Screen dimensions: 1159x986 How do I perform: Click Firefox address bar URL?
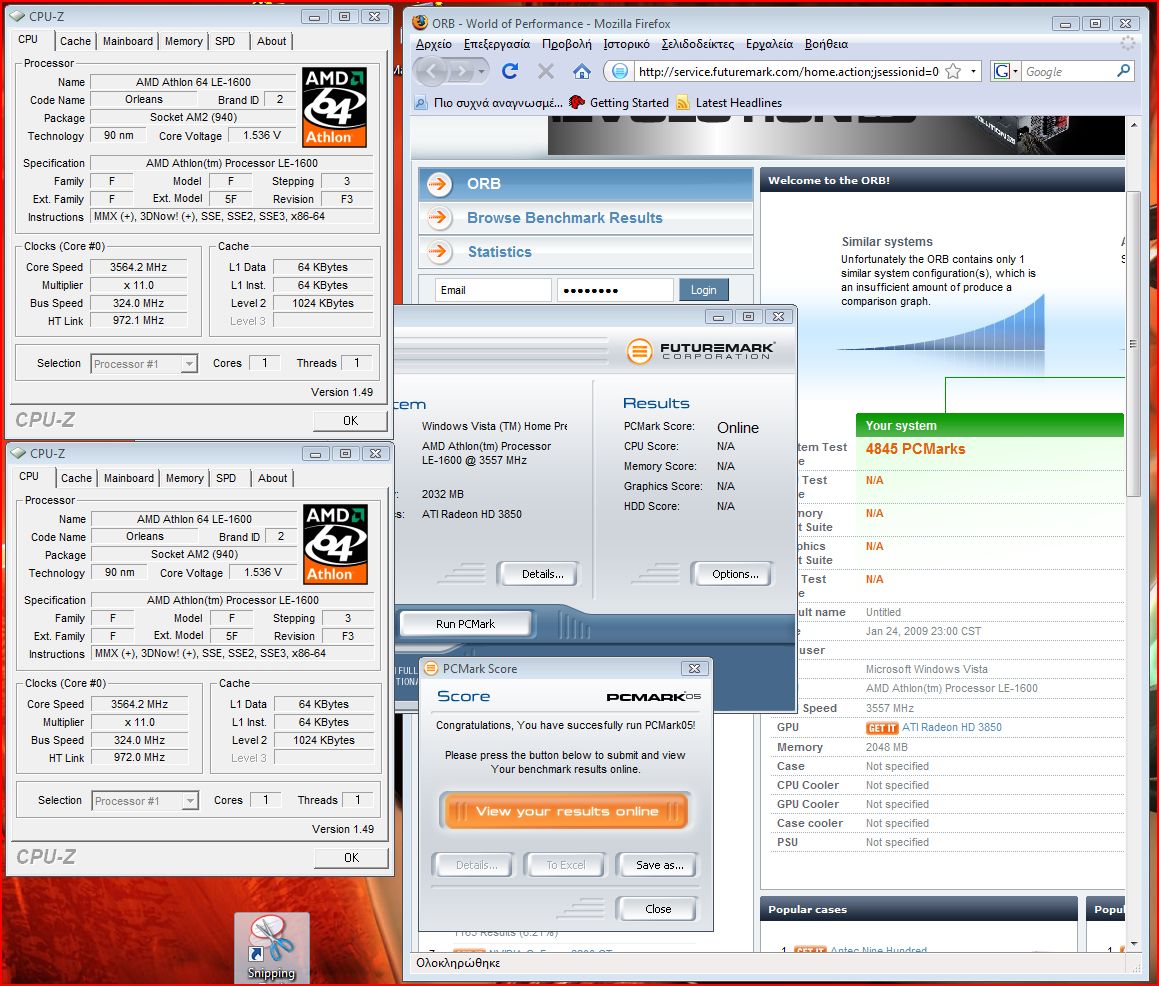(788, 71)
